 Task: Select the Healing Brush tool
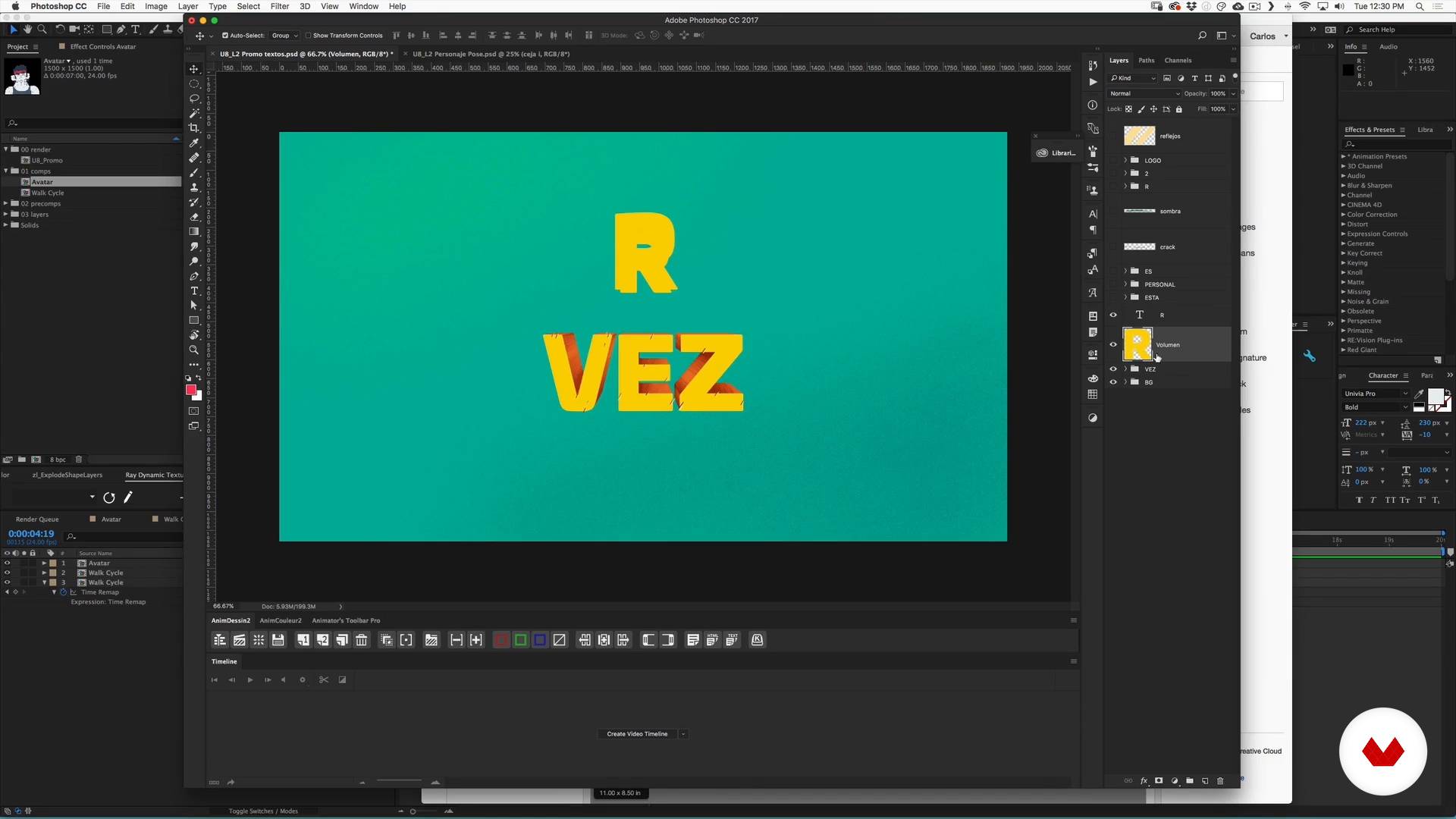click(194, 158)
